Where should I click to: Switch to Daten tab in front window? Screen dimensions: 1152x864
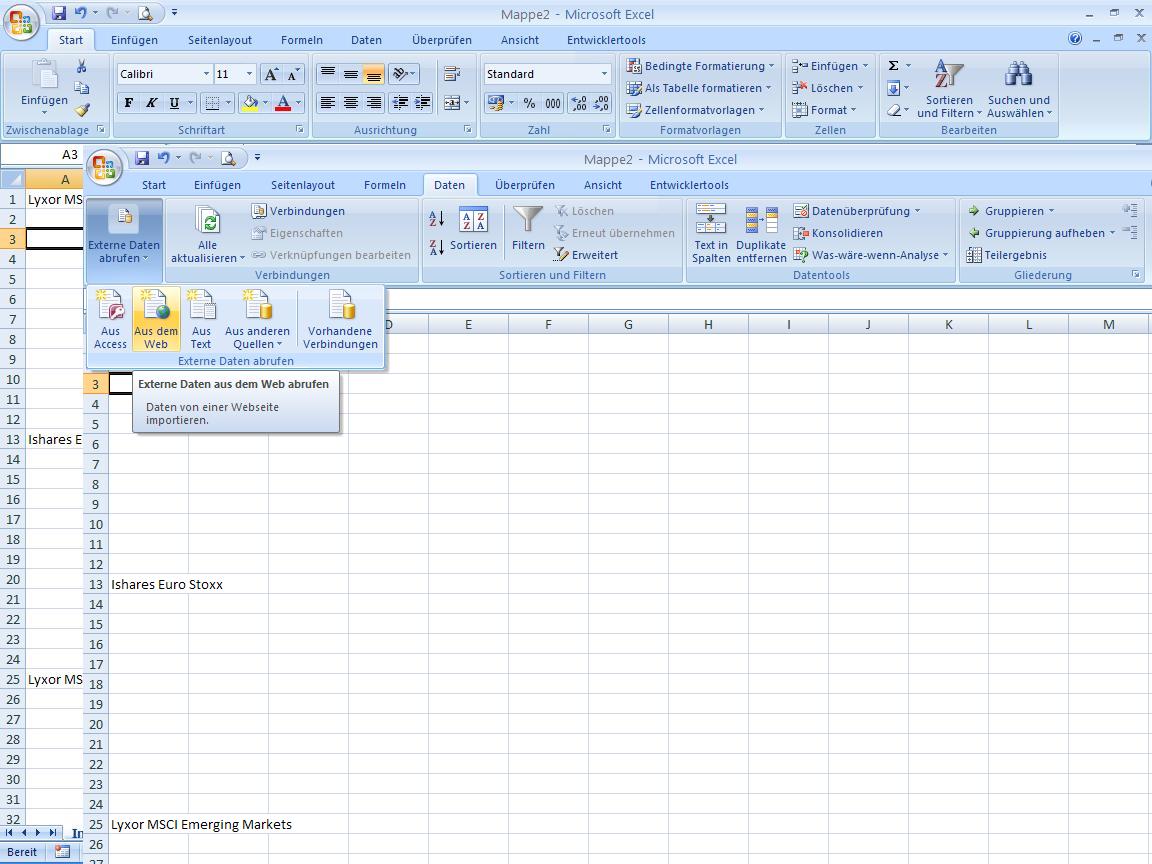pos(449,185)
